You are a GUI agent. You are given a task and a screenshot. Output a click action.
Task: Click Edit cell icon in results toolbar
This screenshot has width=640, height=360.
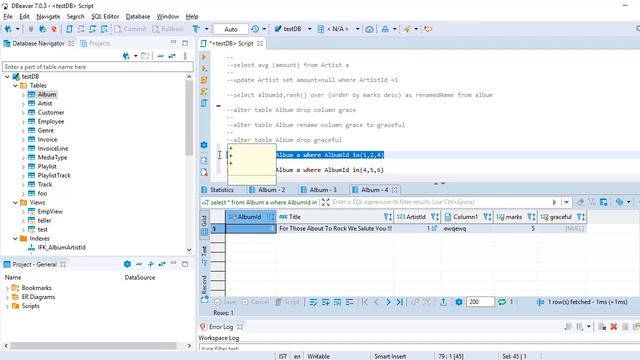coord(313,302)
